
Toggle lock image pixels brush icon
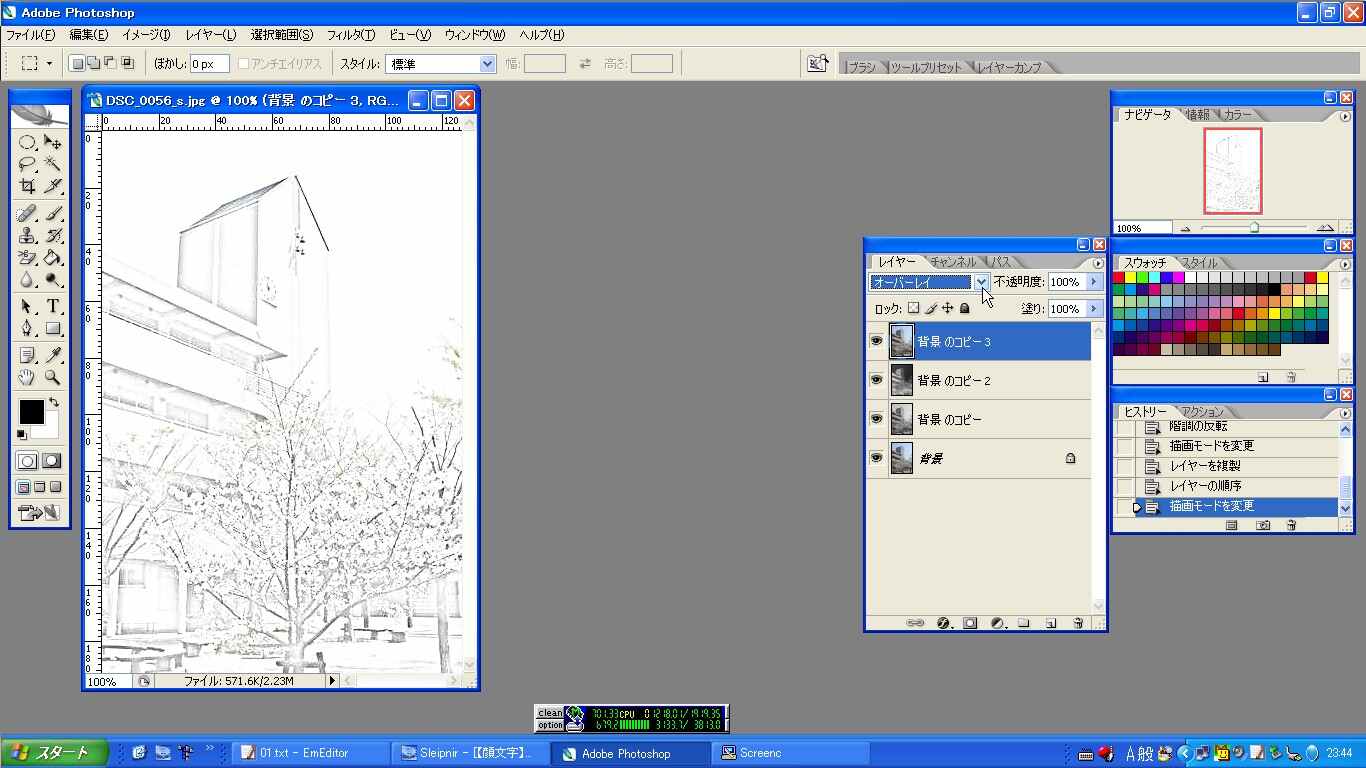coord(930,309)
